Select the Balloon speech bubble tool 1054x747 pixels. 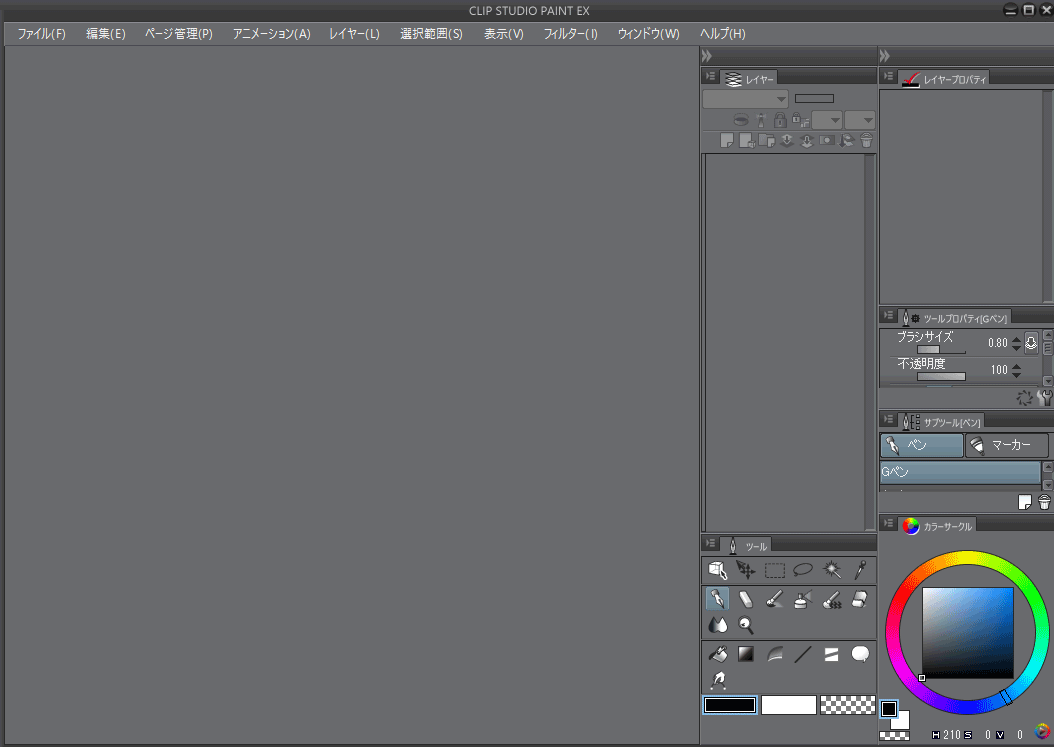click(860, 655)
